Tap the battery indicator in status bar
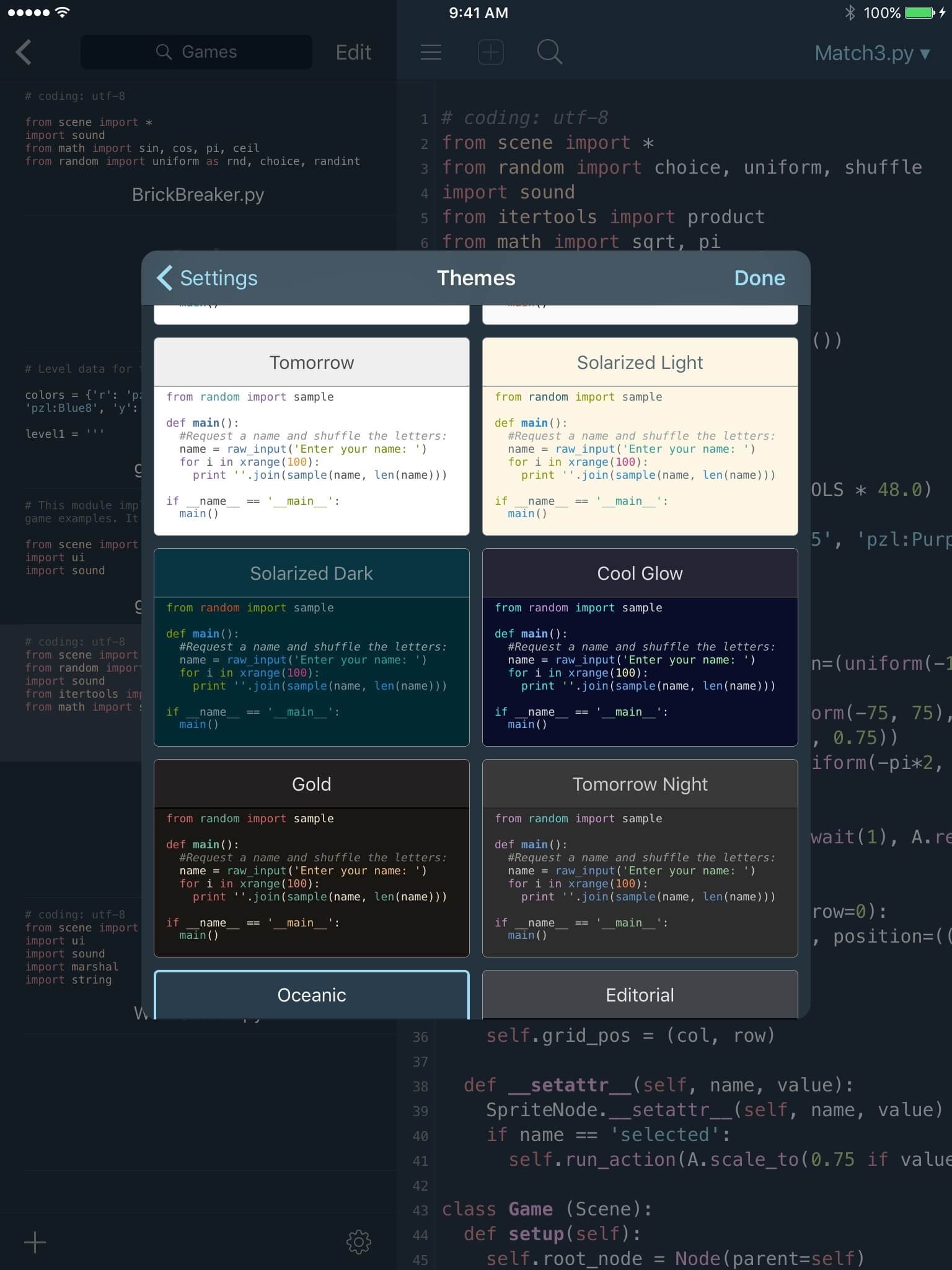The height and width of the screenshot is (1270, 952). pos(920,13)
